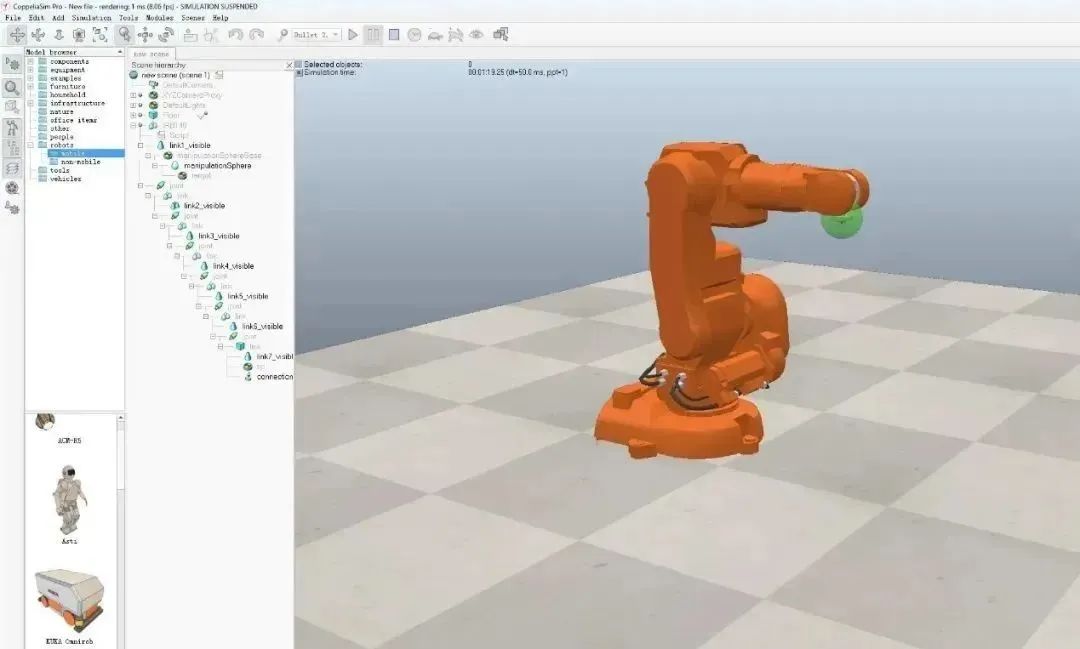This screenshot has width=1080, height=649.
Task: Expand the equipment folder
Action: click(30, 70)
